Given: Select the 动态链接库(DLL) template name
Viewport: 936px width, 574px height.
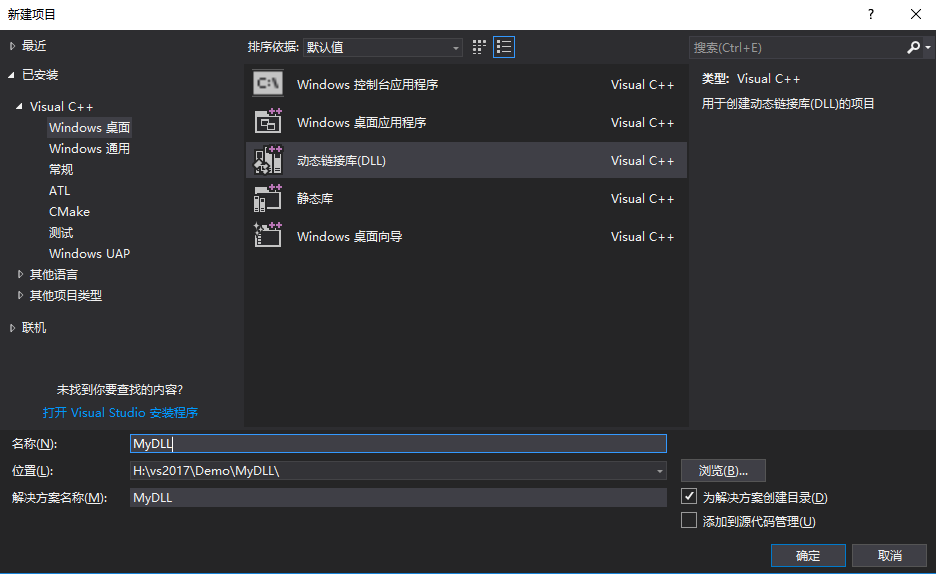Looking at the screenshot, I should pyautogui.click(x=341, y=161).
